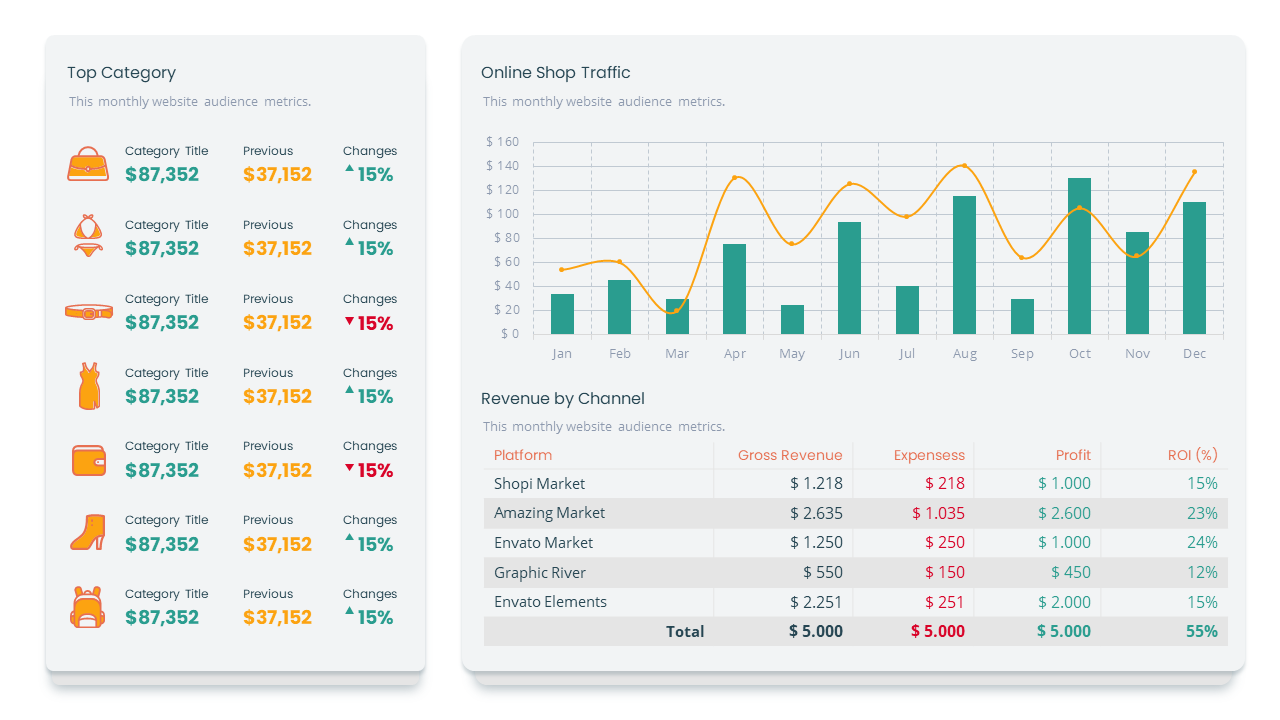The image size is (1280, 720).
Task: Click the Dec month label on the chart
Action: [x=1195, y=354]
